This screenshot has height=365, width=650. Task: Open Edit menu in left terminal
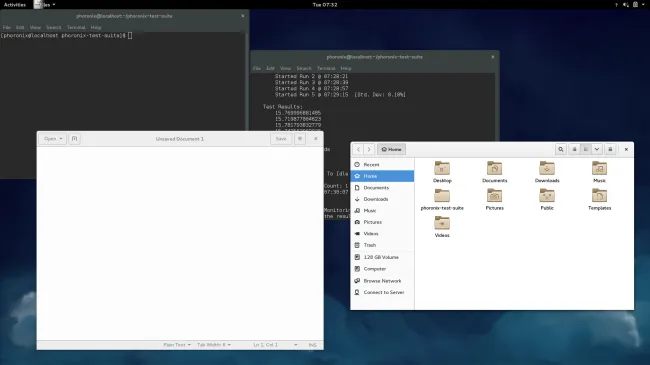tap(20, 27)
